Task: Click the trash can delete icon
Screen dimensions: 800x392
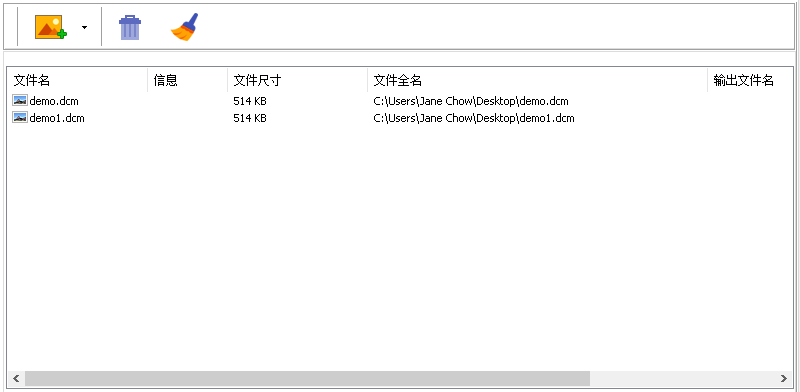Action: click(130, 27)
